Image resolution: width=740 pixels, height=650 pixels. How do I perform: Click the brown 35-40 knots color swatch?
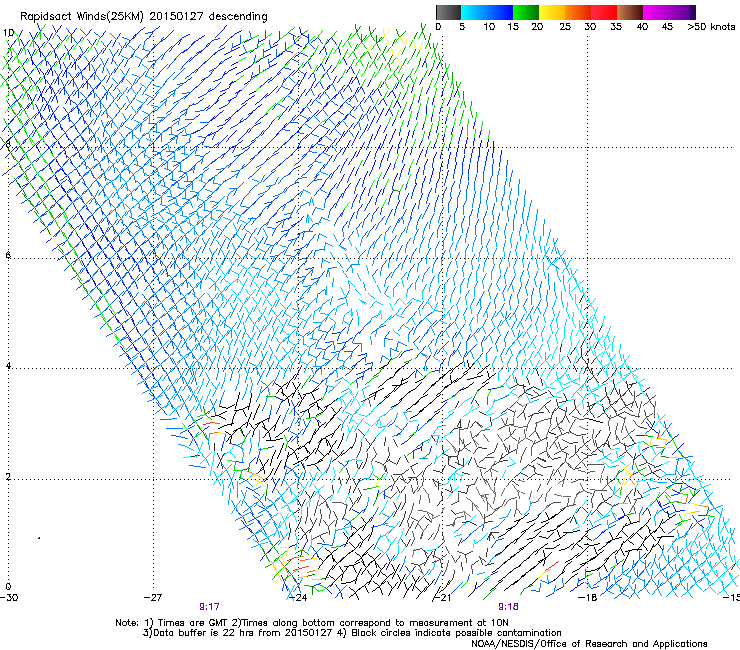630,12
